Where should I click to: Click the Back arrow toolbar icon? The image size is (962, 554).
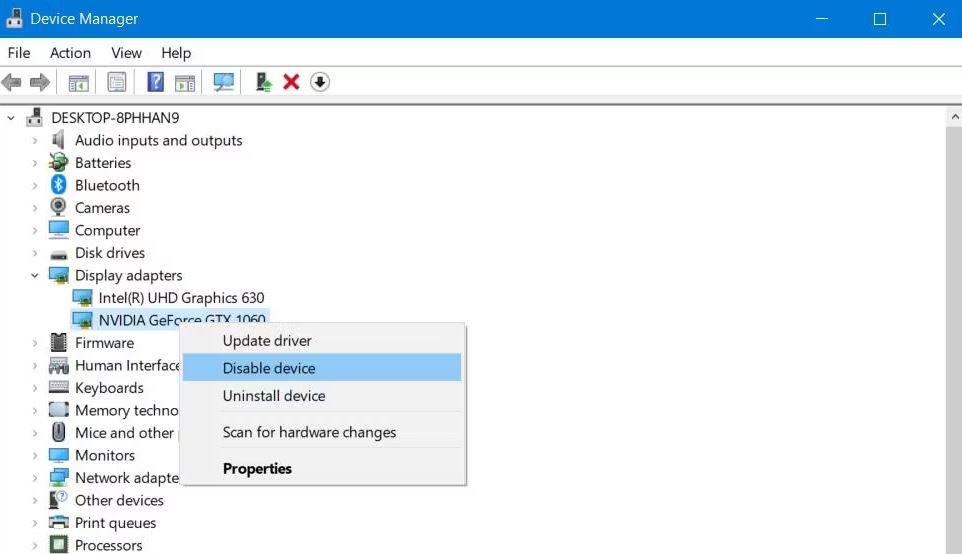click(x=12, y=82)
